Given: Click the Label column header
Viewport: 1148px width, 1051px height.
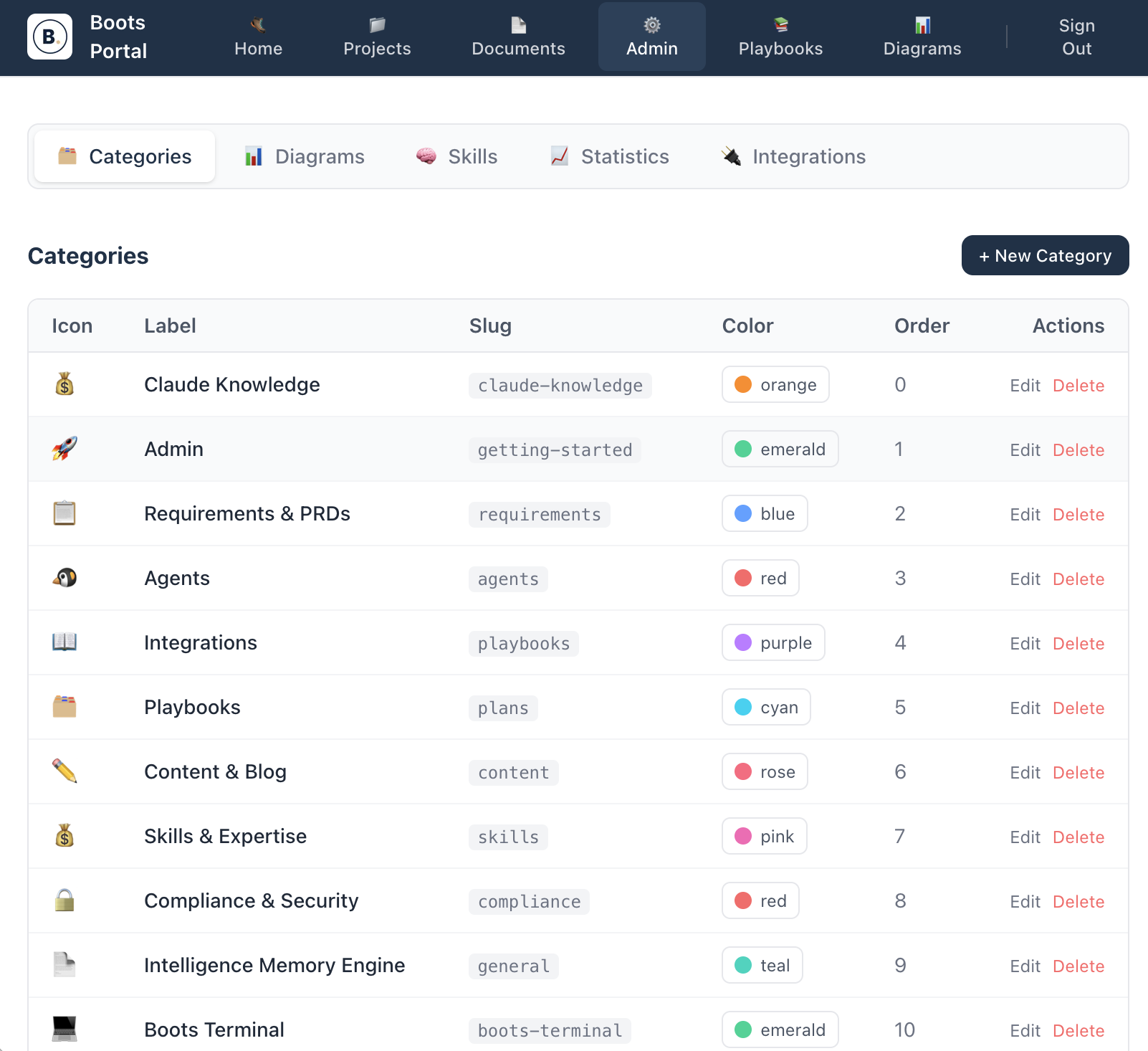Looking at the screenshot, I should [170, 325].
